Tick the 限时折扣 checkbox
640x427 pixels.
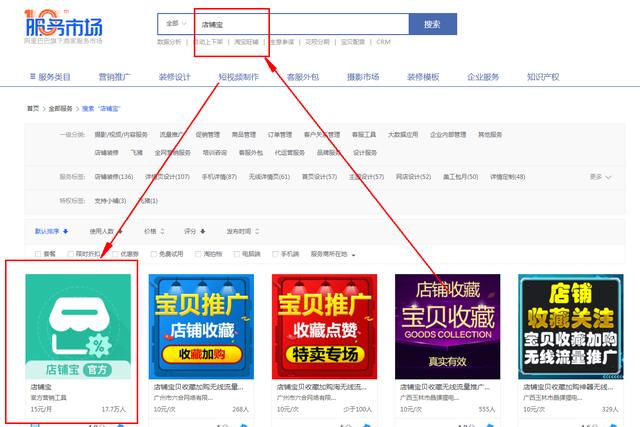pyautogui.click(x=70, y=254)
